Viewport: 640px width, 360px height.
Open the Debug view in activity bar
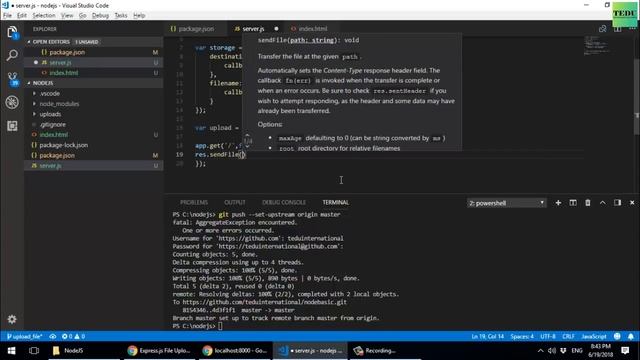12,102
